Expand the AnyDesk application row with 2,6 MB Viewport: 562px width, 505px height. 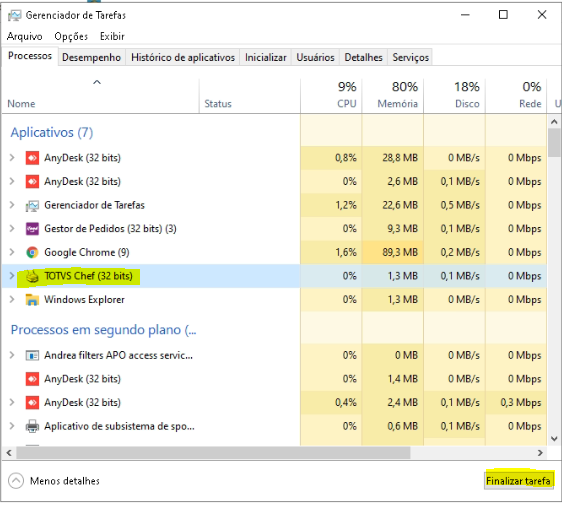[12, 181]
